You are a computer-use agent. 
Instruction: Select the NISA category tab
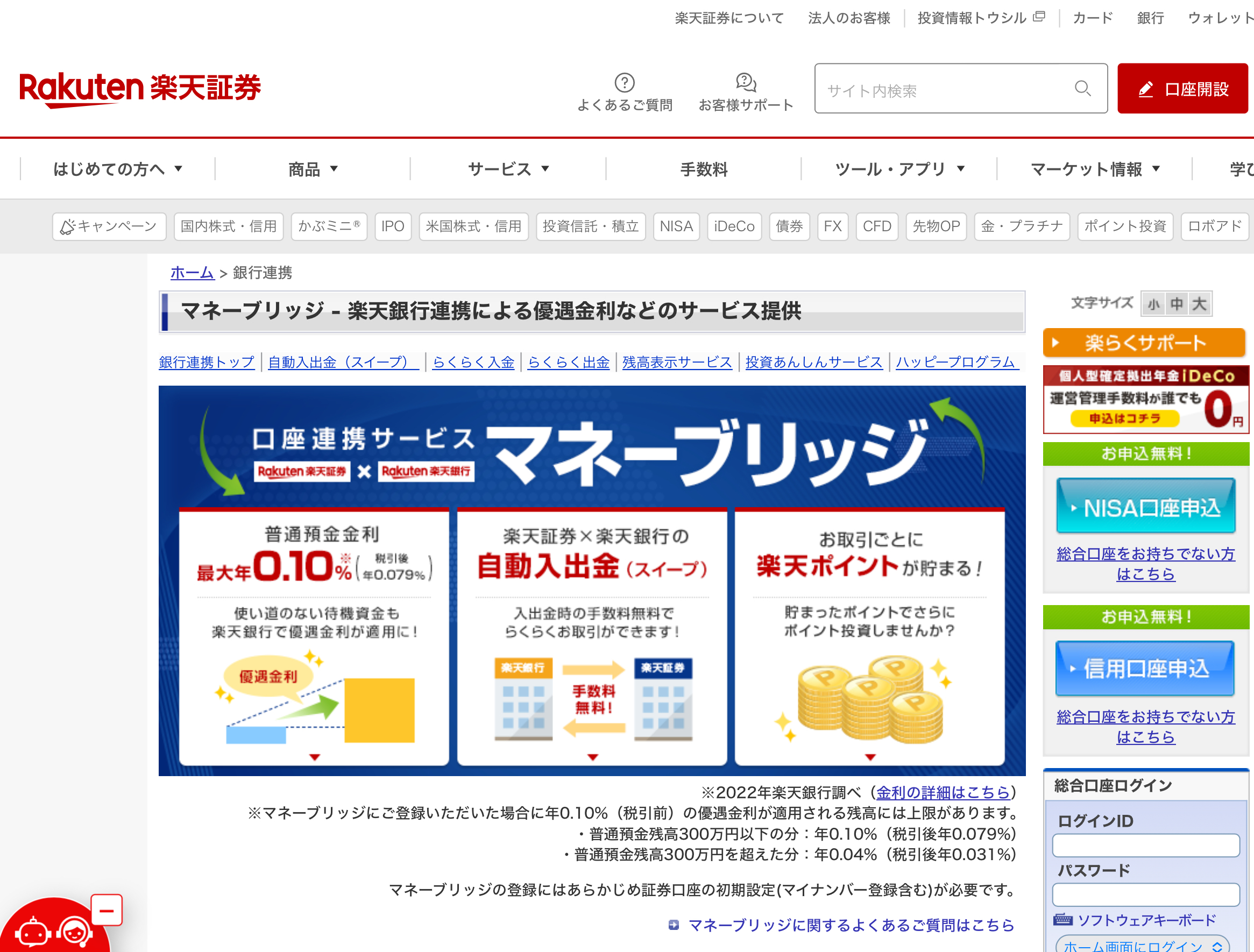(x=676, y=226)
